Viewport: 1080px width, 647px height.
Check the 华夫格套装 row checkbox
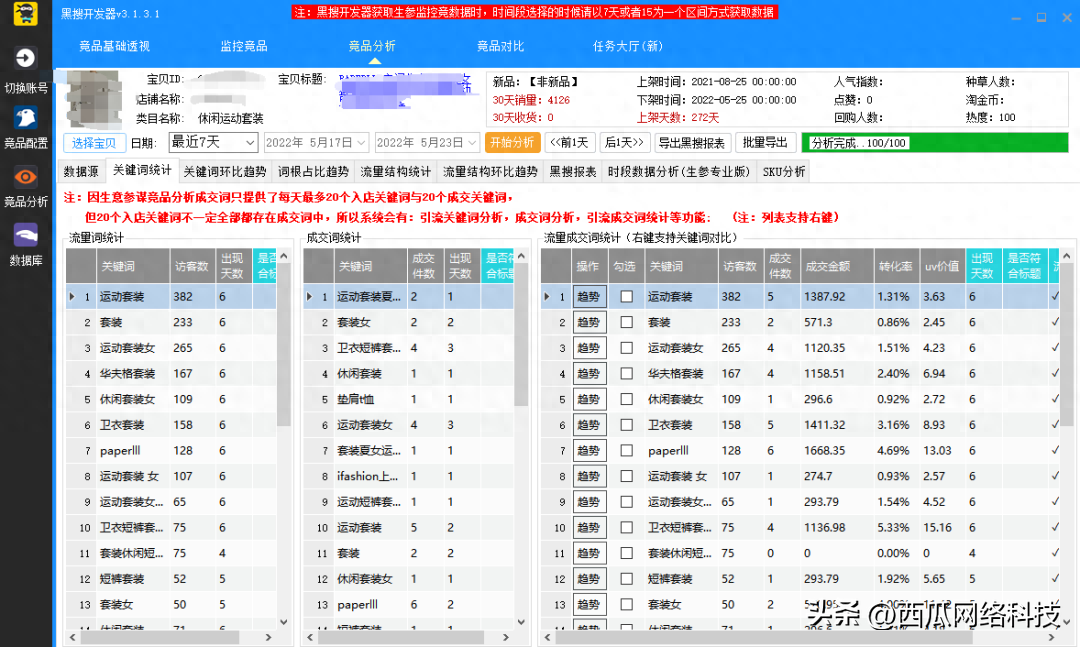click(626, 374)
